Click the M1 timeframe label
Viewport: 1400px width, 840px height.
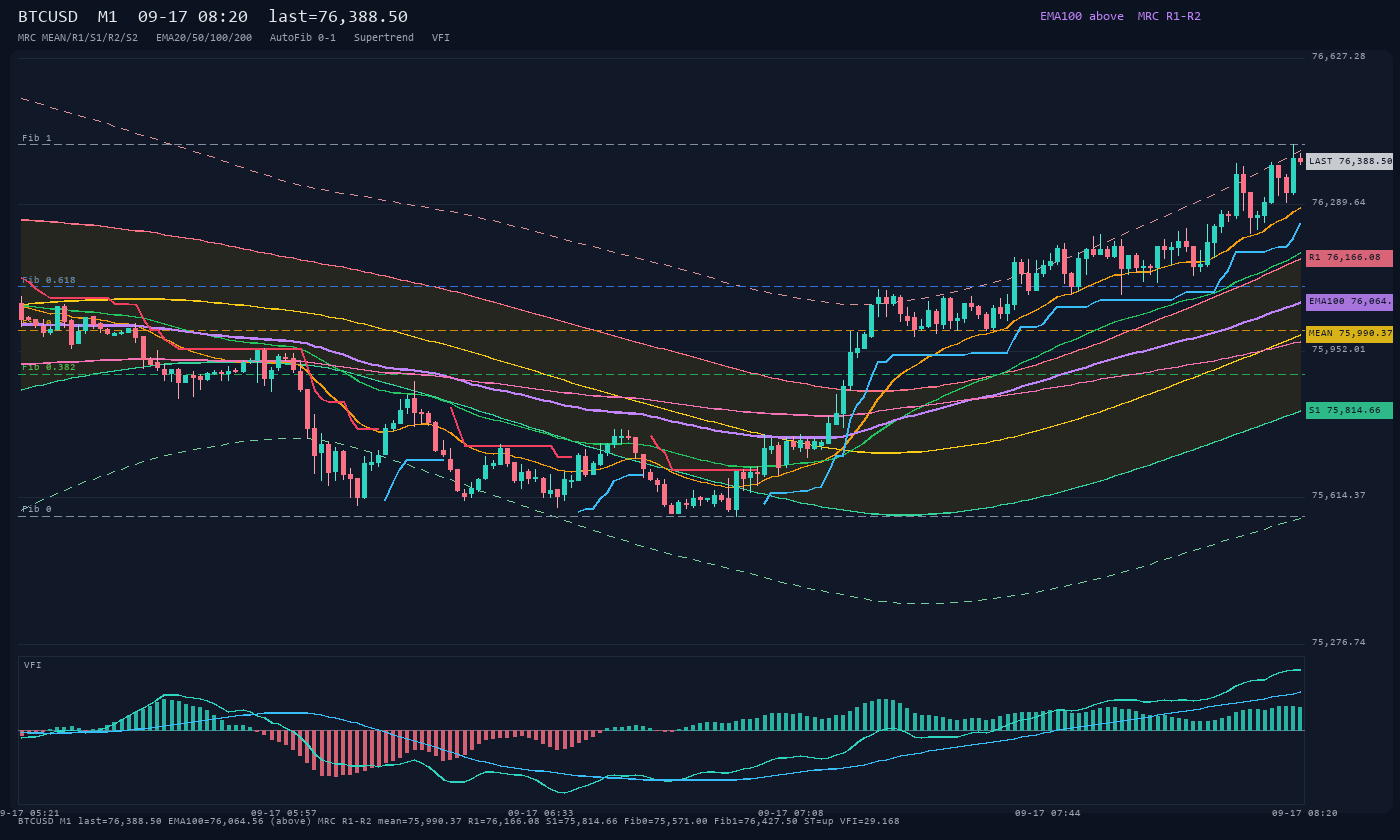[x=107, y=17]
